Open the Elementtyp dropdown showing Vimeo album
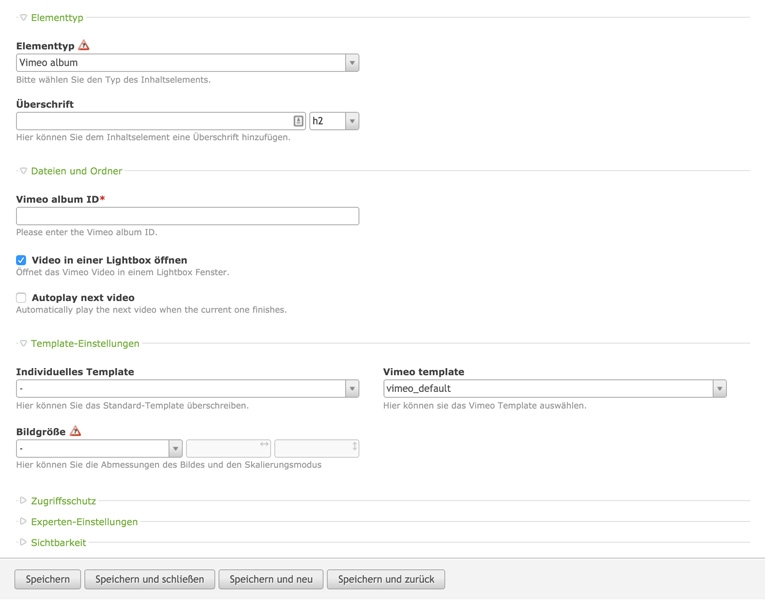 pyautogui.click(x=187, y=63)
